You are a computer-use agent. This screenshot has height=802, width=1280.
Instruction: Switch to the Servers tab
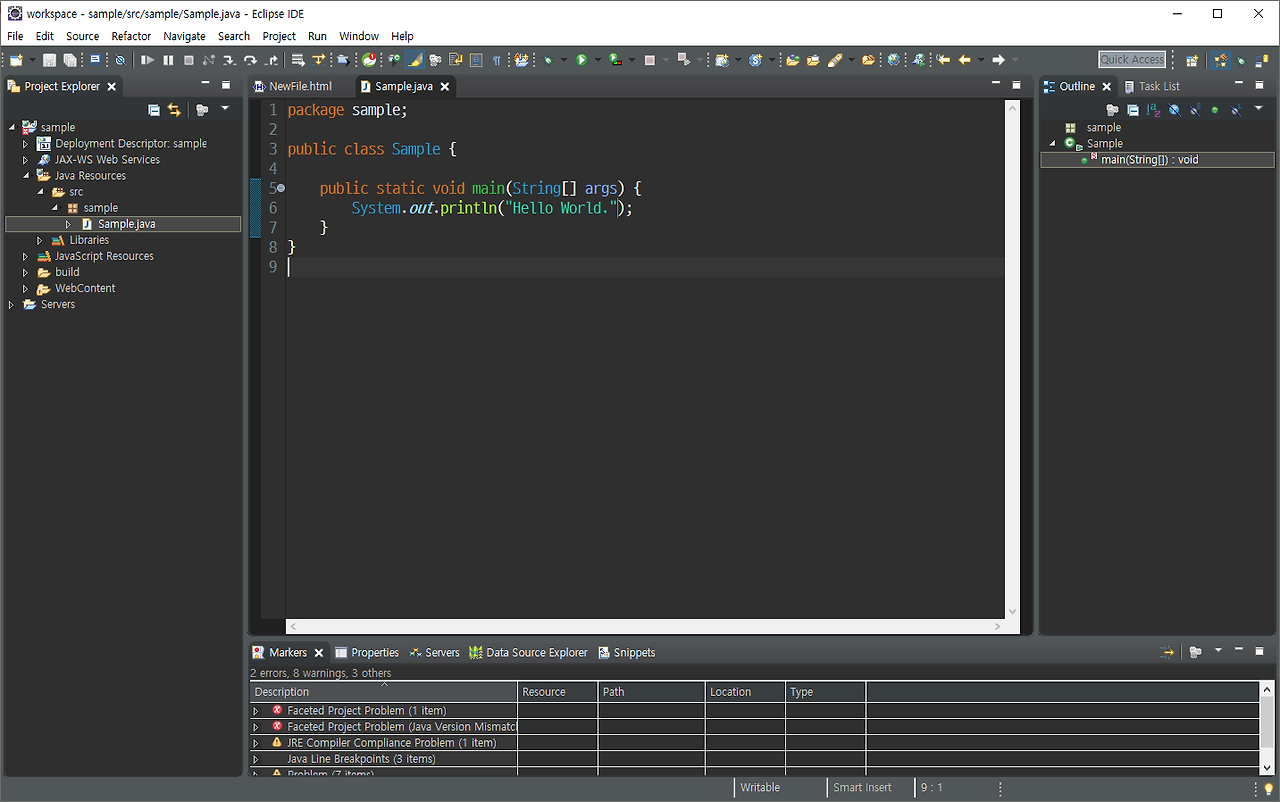tap(435, 652)
